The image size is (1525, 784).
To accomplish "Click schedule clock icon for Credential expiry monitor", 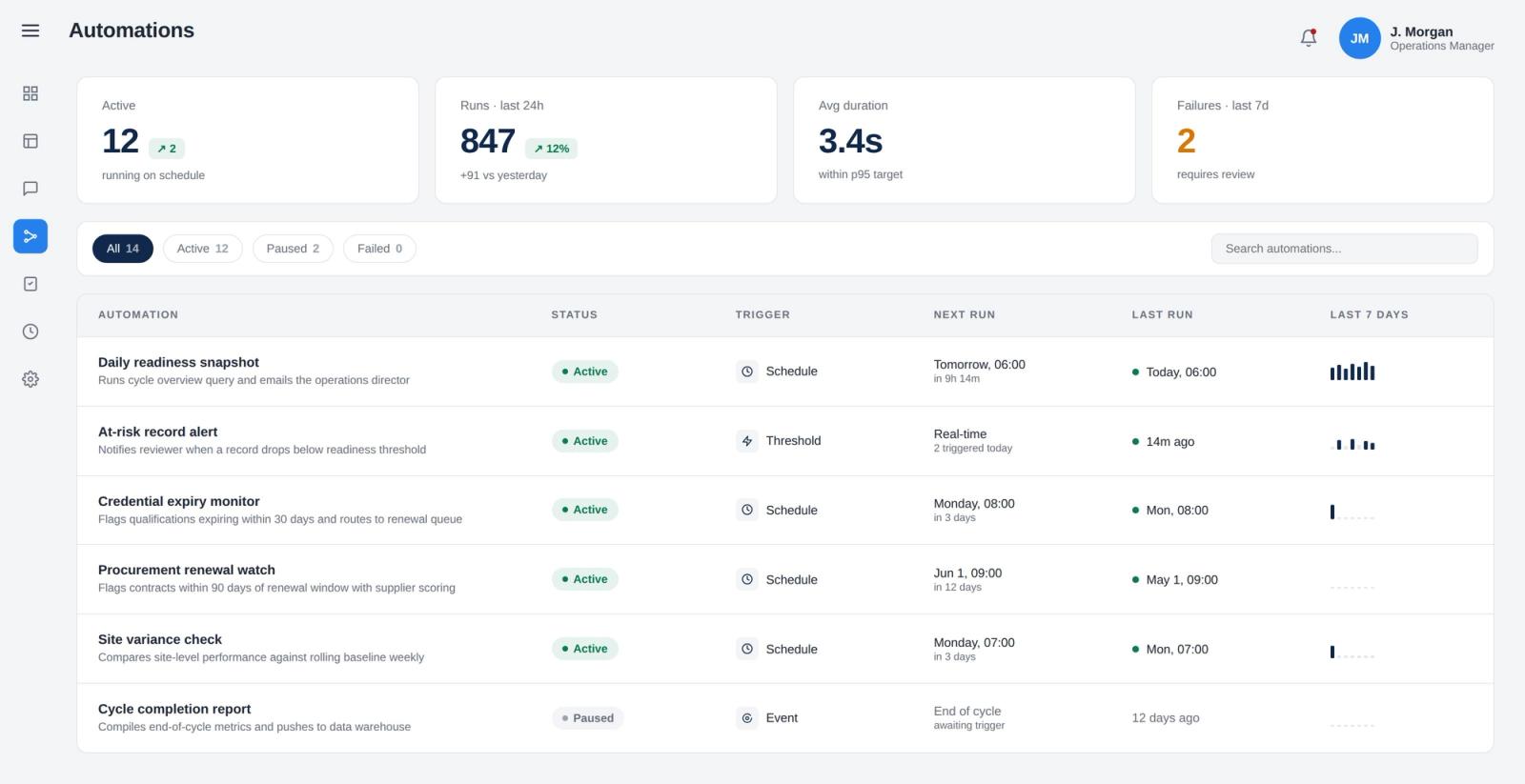I will tap(747, 510).
